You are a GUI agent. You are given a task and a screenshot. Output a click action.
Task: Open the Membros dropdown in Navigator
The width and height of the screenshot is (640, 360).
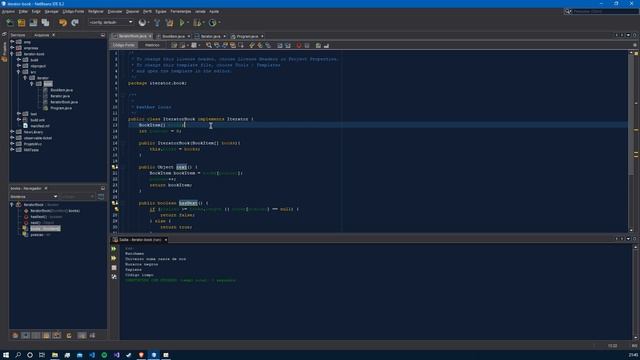coord(34,196)
